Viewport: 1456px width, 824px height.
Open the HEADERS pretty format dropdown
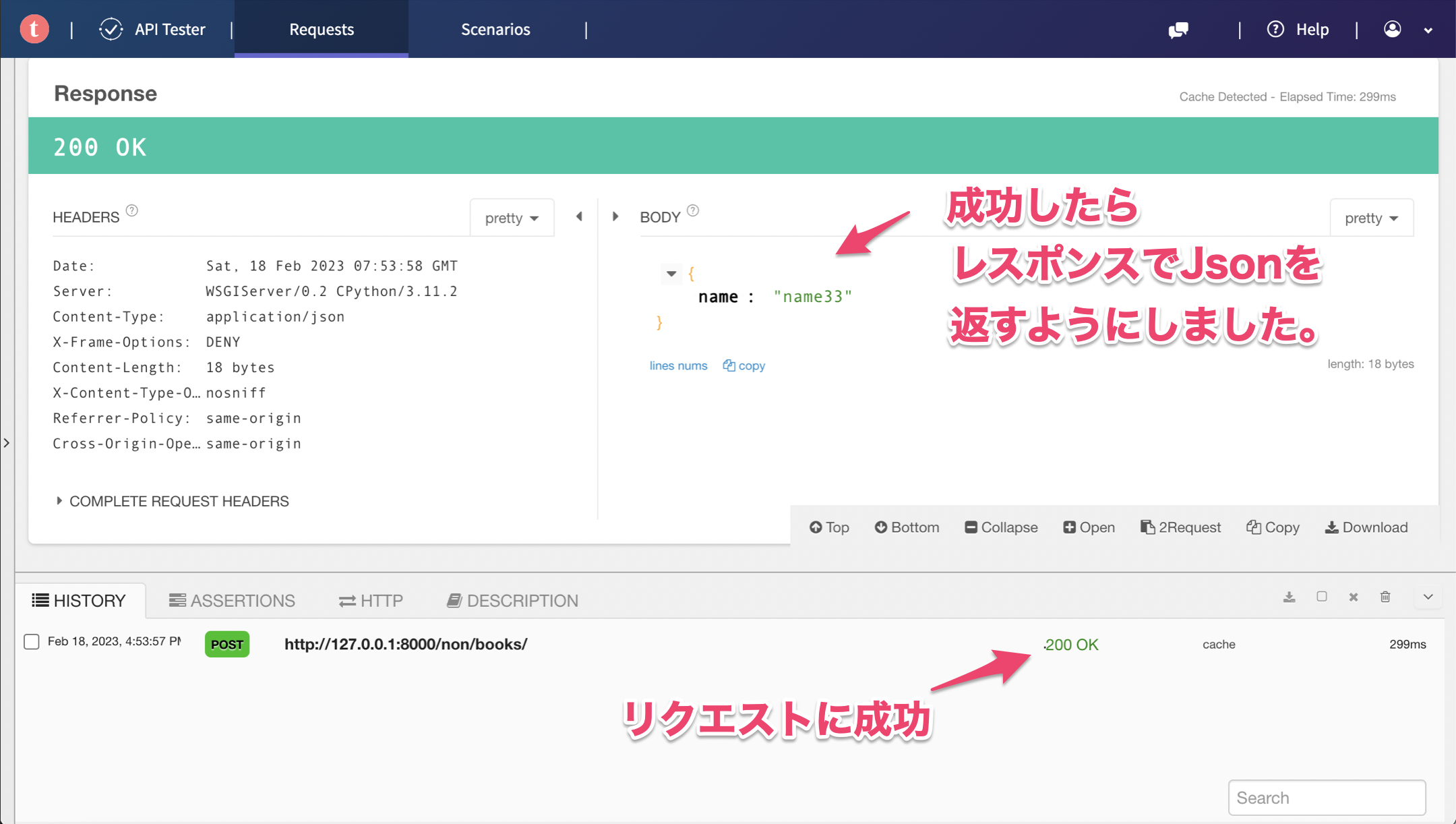click(511, 217)
